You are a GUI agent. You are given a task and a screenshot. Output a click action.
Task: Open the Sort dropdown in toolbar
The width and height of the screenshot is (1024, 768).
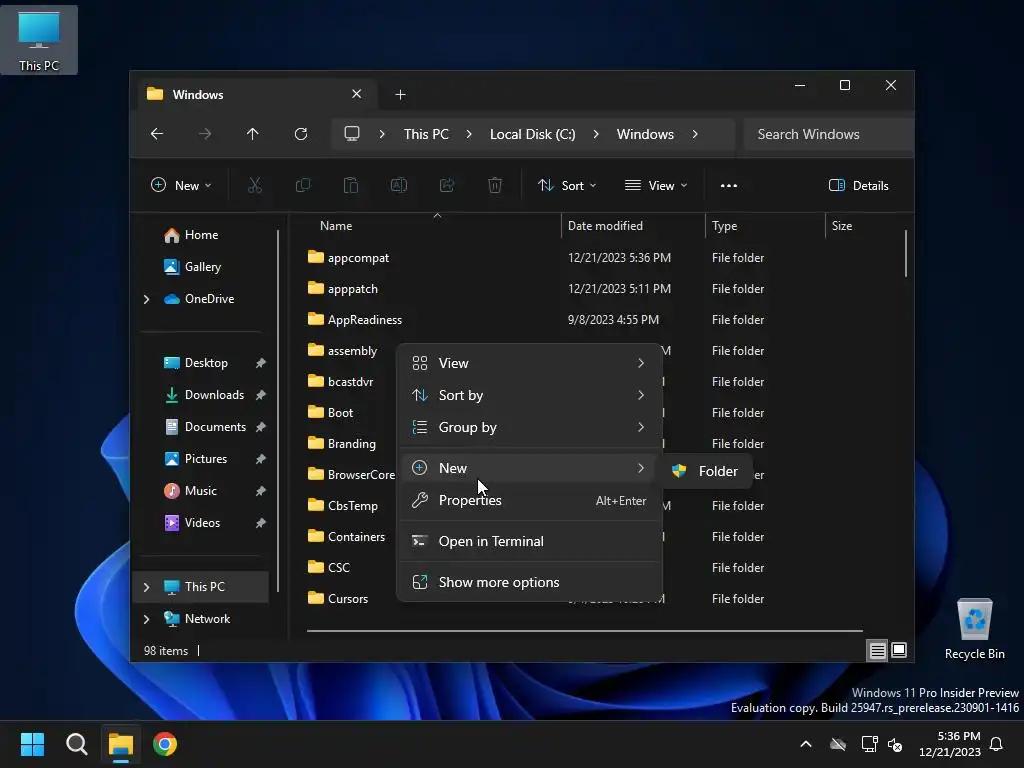(567, 185)
